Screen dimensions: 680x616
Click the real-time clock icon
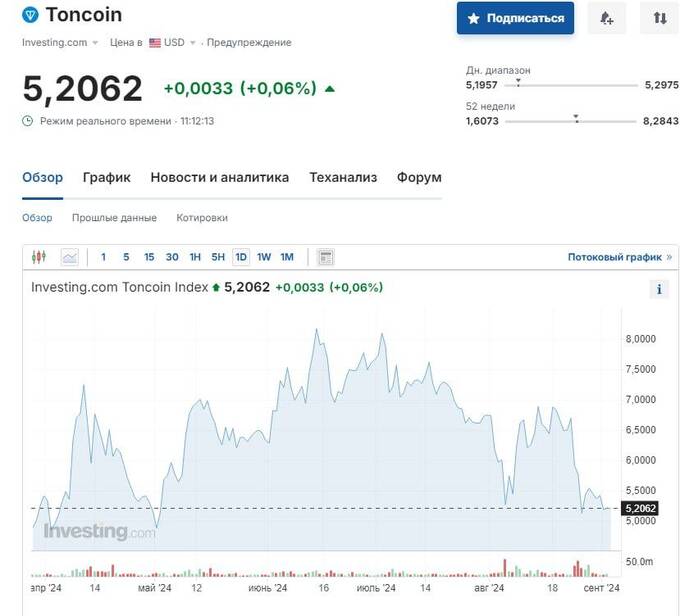pos(27,121)
